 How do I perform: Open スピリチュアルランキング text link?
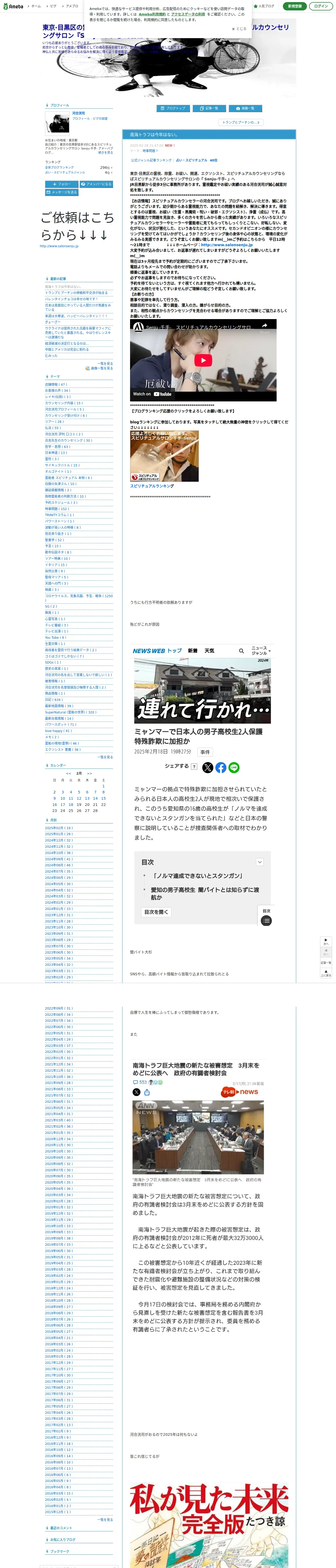(152, 486)
